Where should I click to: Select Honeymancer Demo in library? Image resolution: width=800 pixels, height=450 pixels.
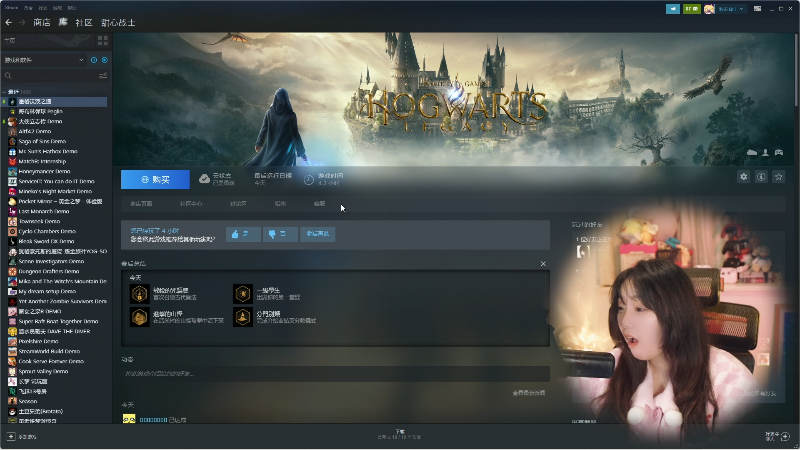(x=44, y=171)
